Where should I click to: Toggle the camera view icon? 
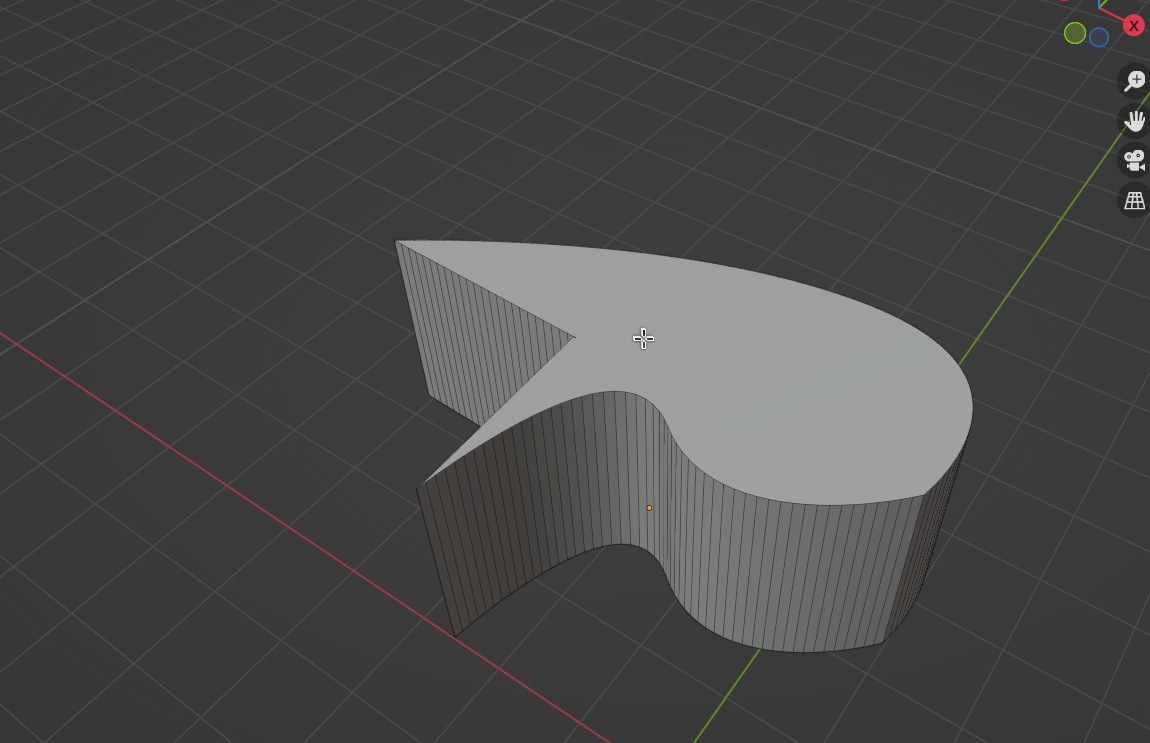pos(1135,161)
